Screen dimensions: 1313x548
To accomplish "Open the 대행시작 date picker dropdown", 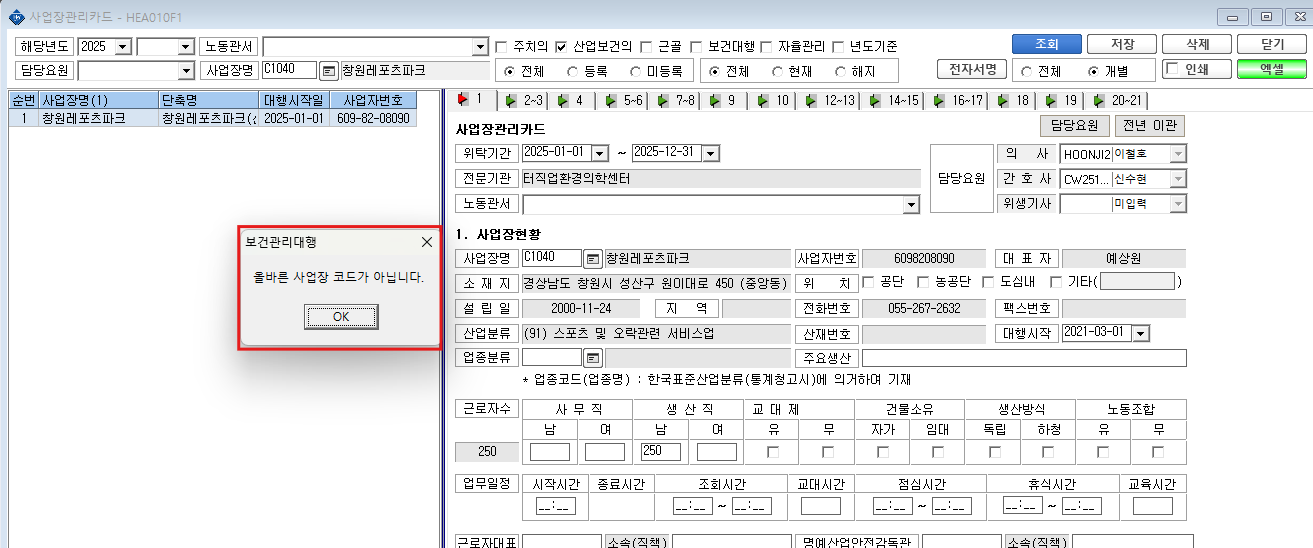I will coord(1141,333).
